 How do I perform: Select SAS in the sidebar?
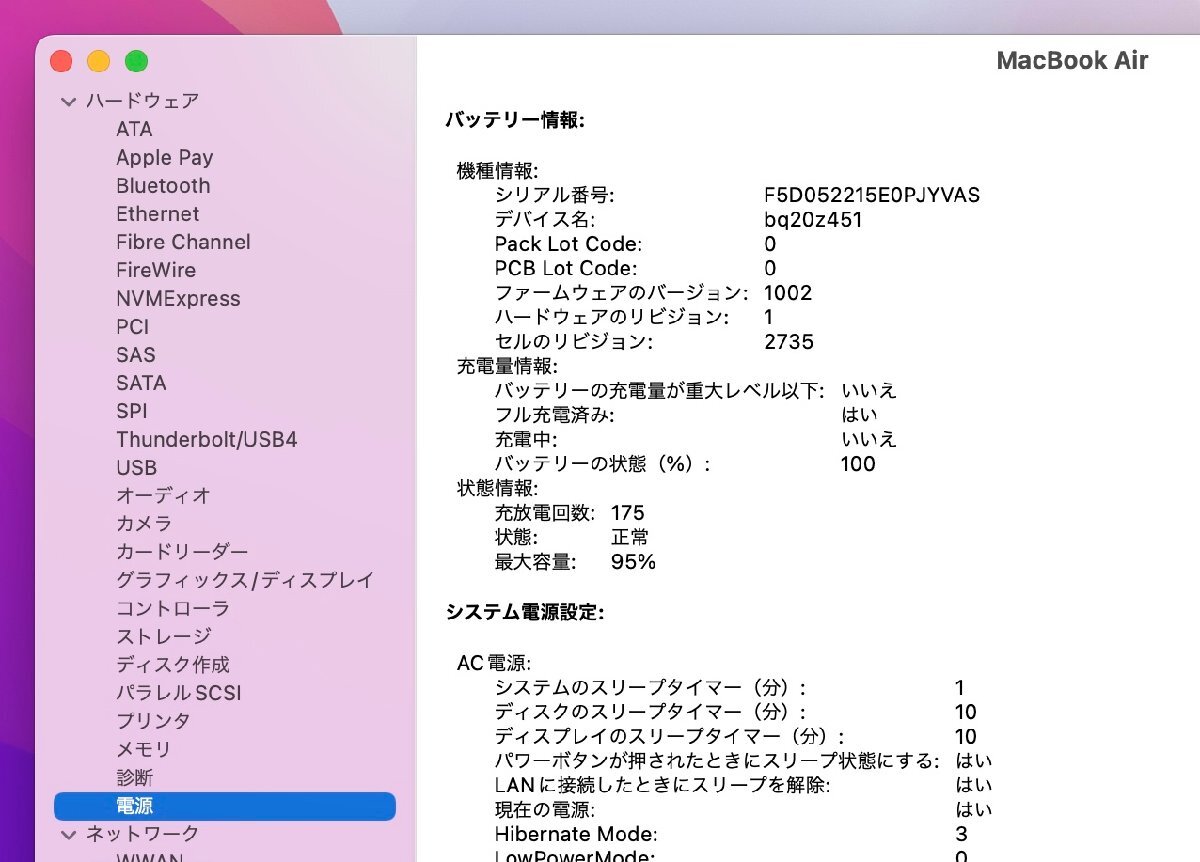pyautogui.click(x=136, y=354)
